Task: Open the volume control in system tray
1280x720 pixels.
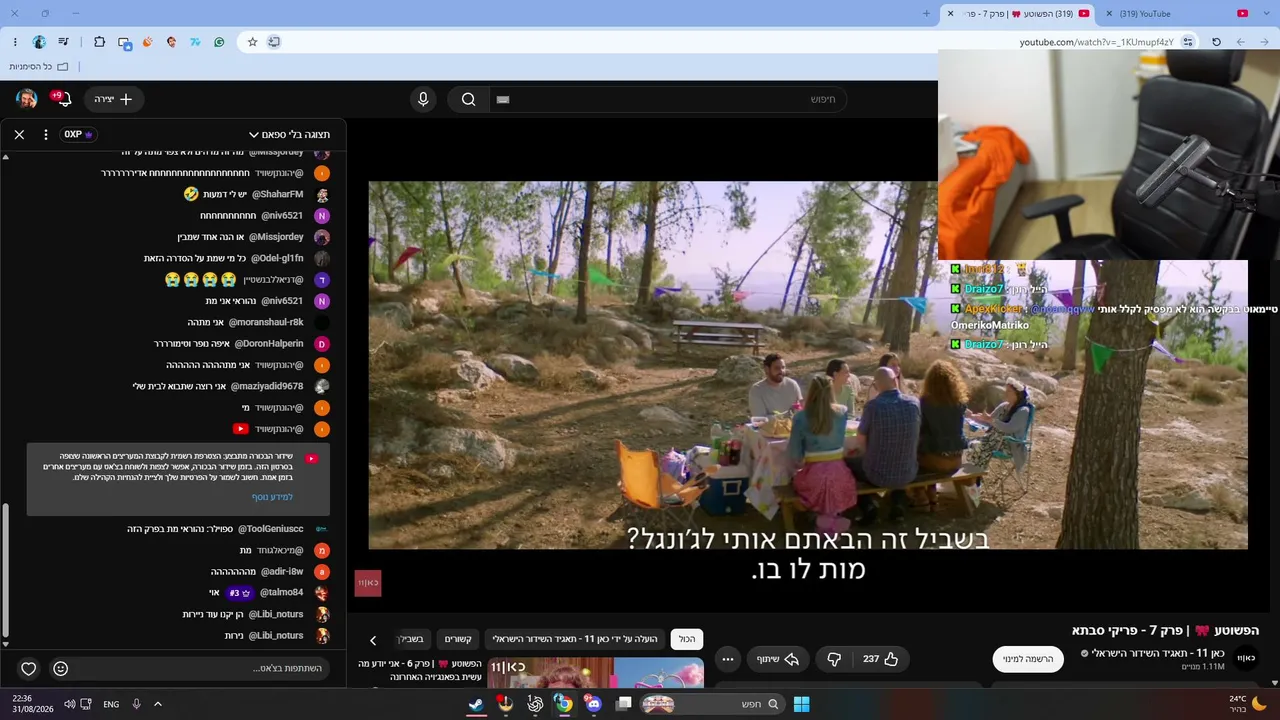Action: point(69,704)
